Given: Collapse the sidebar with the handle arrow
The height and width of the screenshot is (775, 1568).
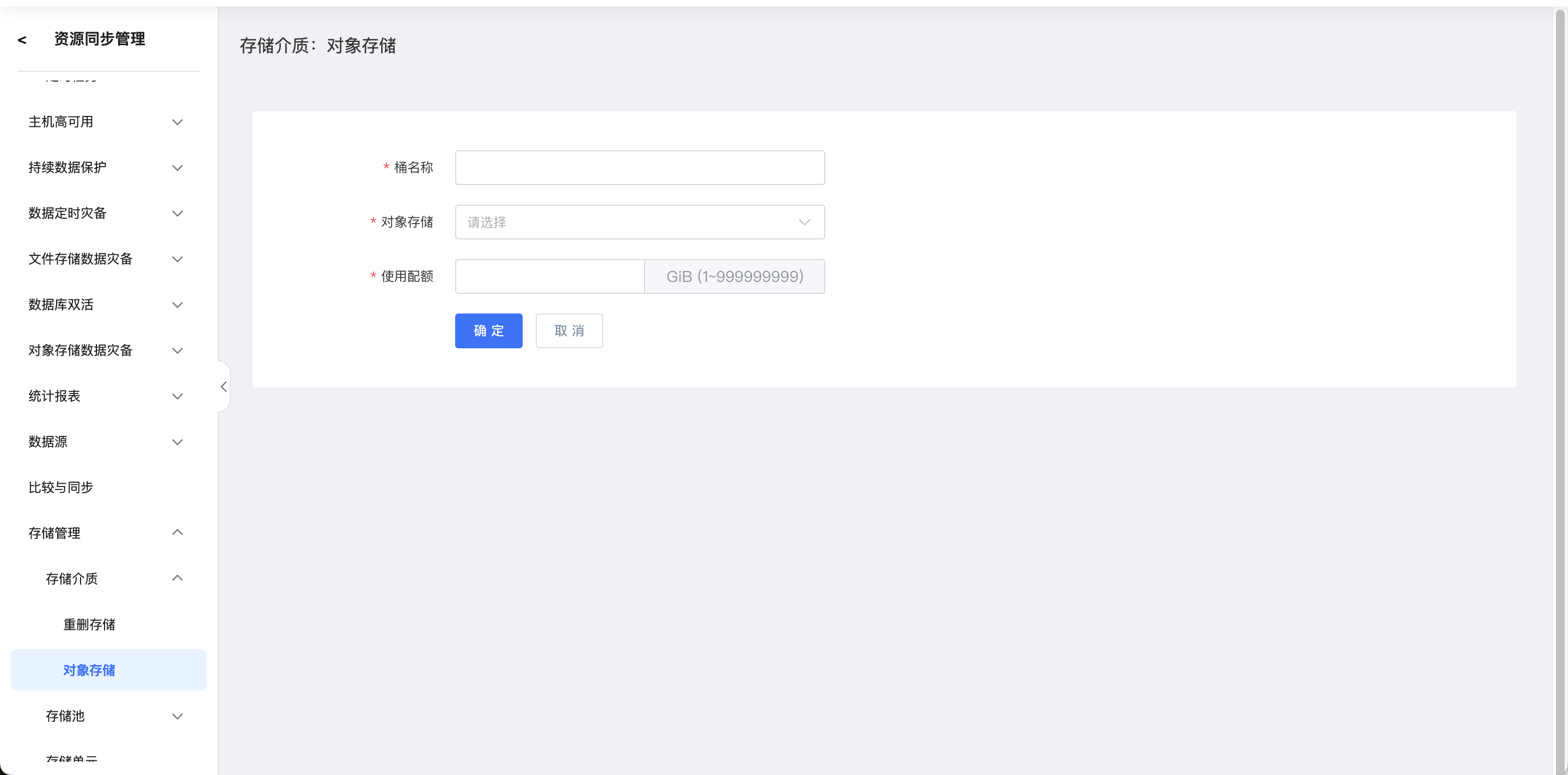Looking at the screenshot, I should (x=223, y=386).
